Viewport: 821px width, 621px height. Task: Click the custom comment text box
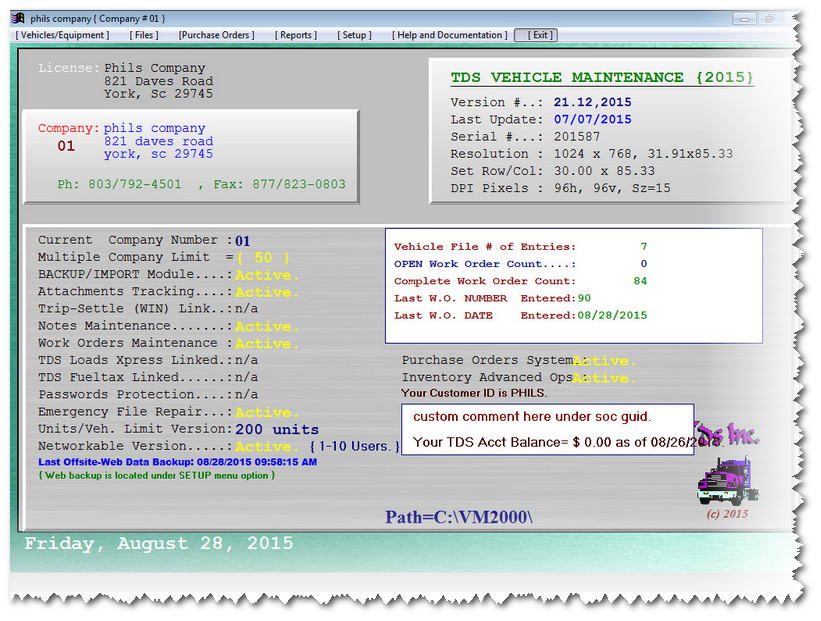click(x=547, y=429)
